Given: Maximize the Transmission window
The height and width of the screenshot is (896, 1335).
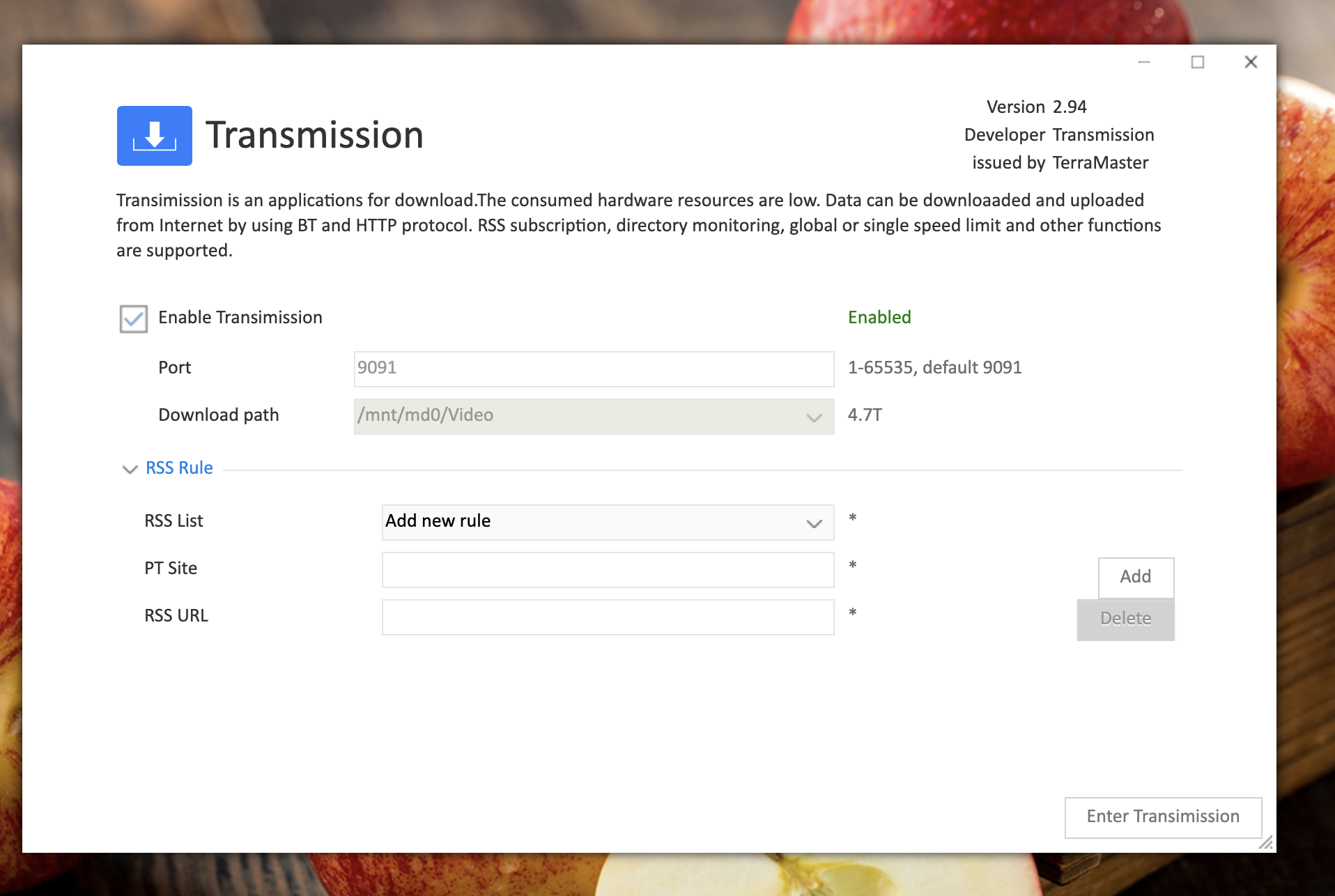Looking at the screenshot, I should 1197,62.
